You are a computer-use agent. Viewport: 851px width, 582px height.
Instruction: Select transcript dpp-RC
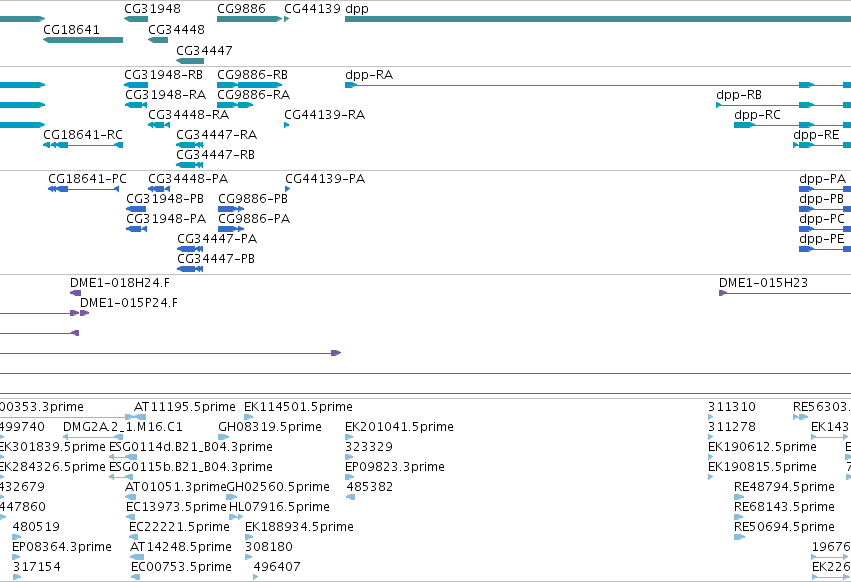click(x=757, y=115)
